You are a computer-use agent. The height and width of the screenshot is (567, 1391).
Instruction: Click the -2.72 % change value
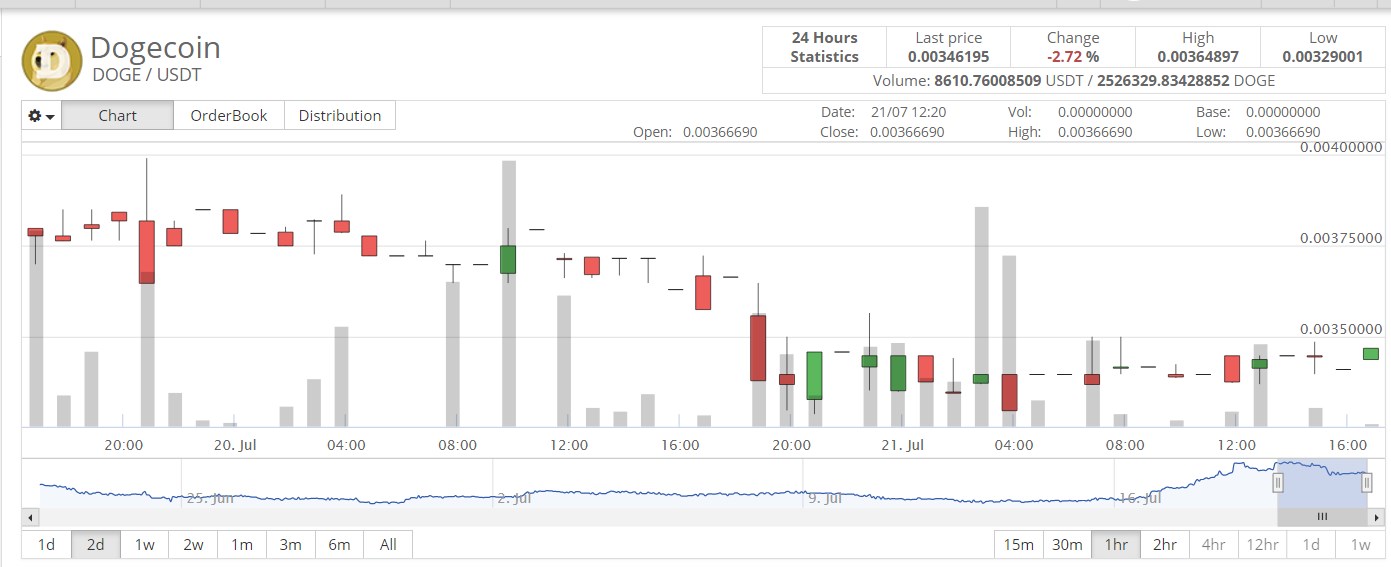(1072, 57)
